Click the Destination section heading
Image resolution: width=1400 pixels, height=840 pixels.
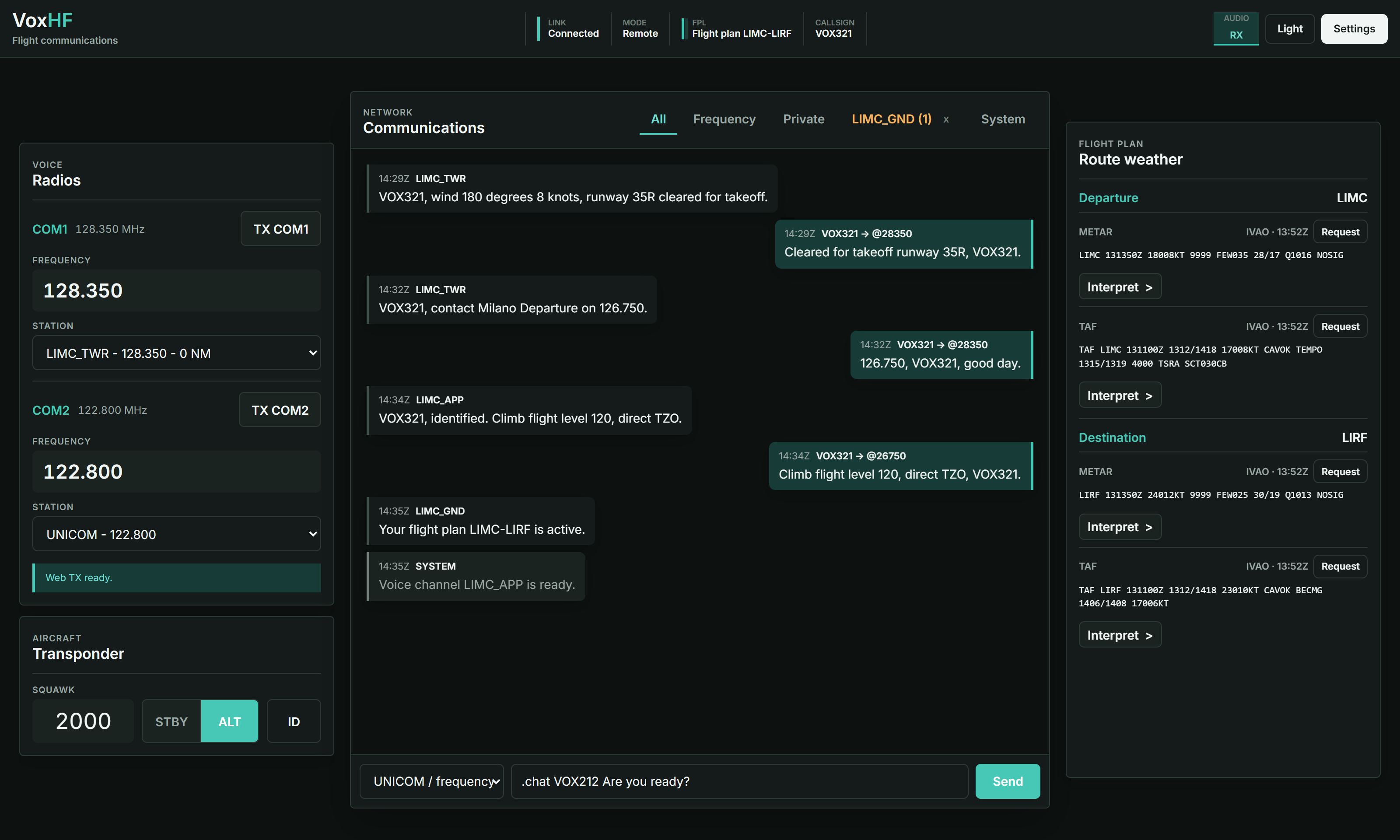point(1112,437)
